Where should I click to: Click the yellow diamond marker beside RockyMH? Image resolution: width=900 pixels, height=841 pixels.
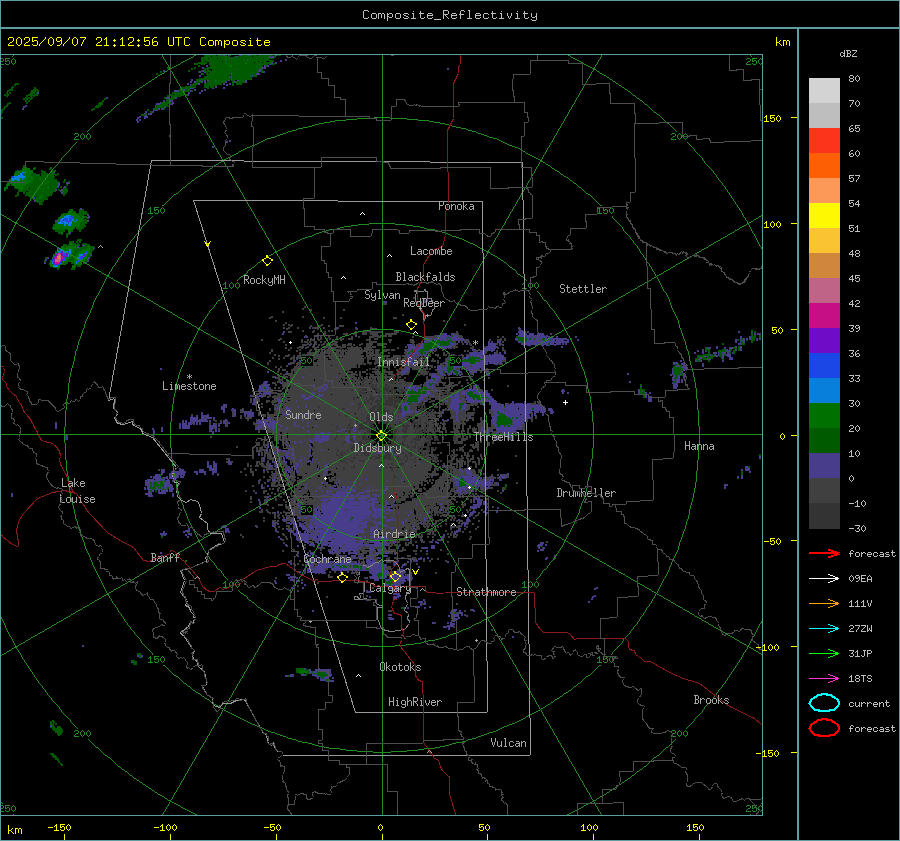[x=267, y=261]
